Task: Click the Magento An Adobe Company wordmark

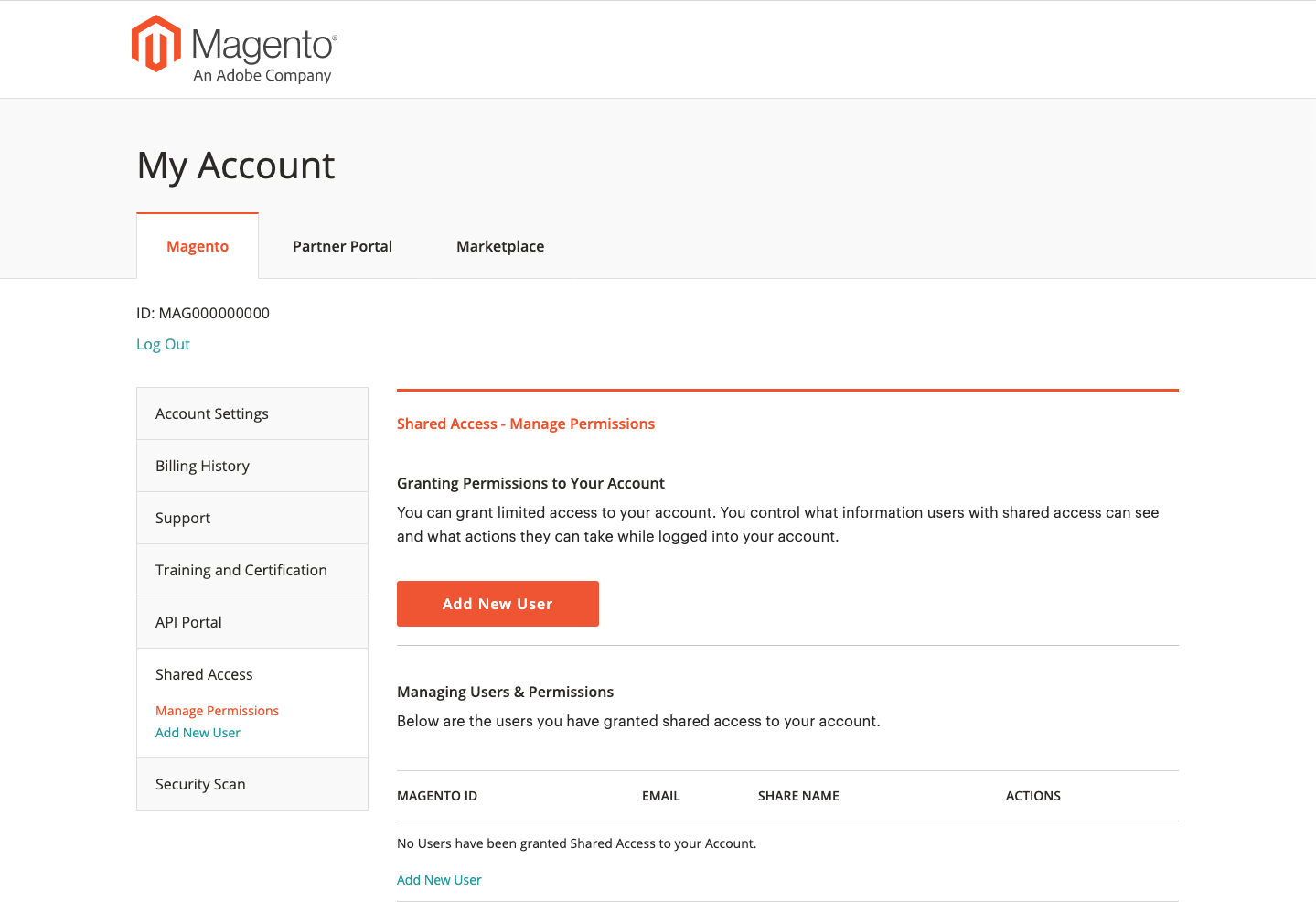Action: coord(264,54)
